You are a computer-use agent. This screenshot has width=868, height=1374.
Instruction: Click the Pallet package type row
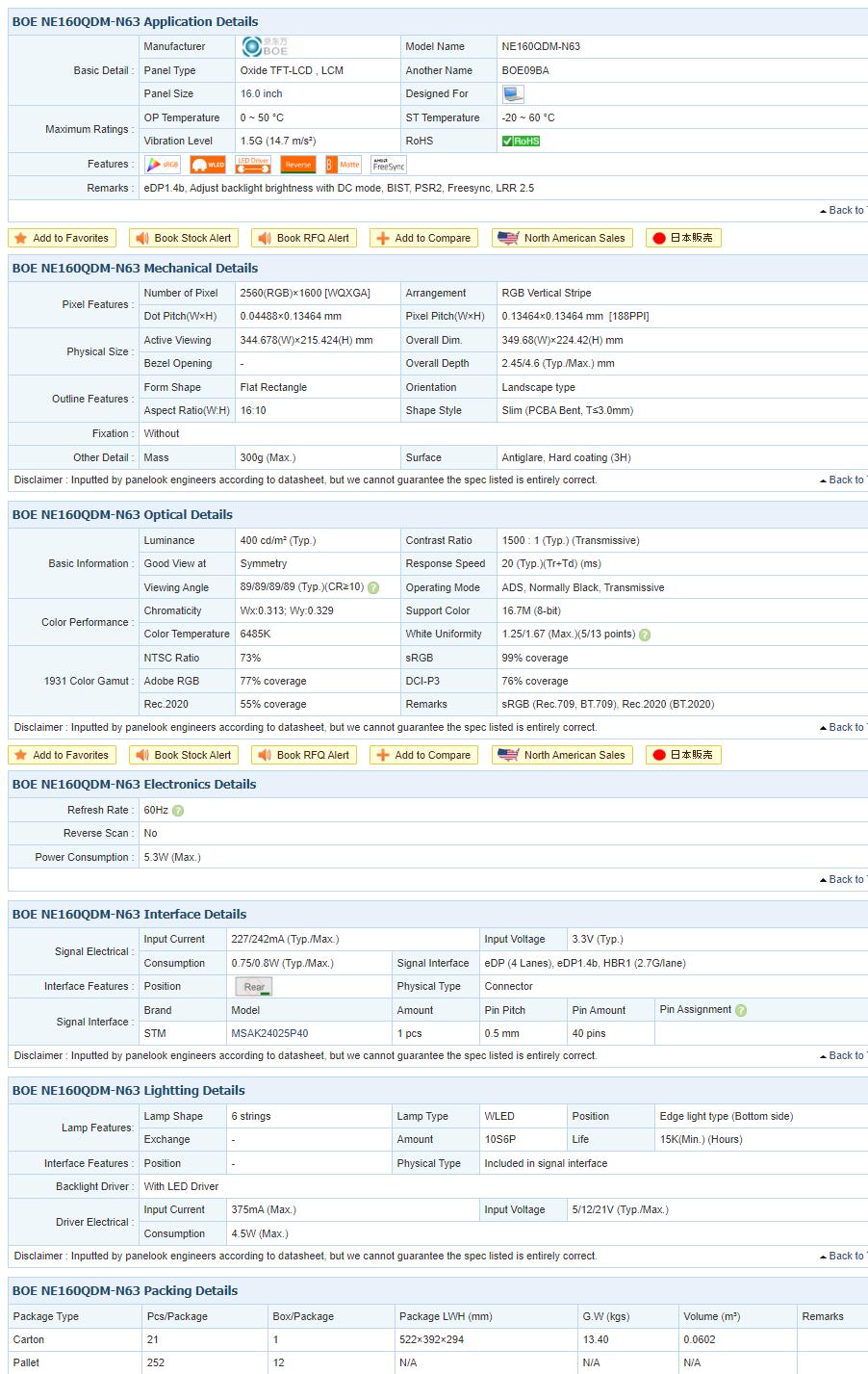(x=438, y=1363)
